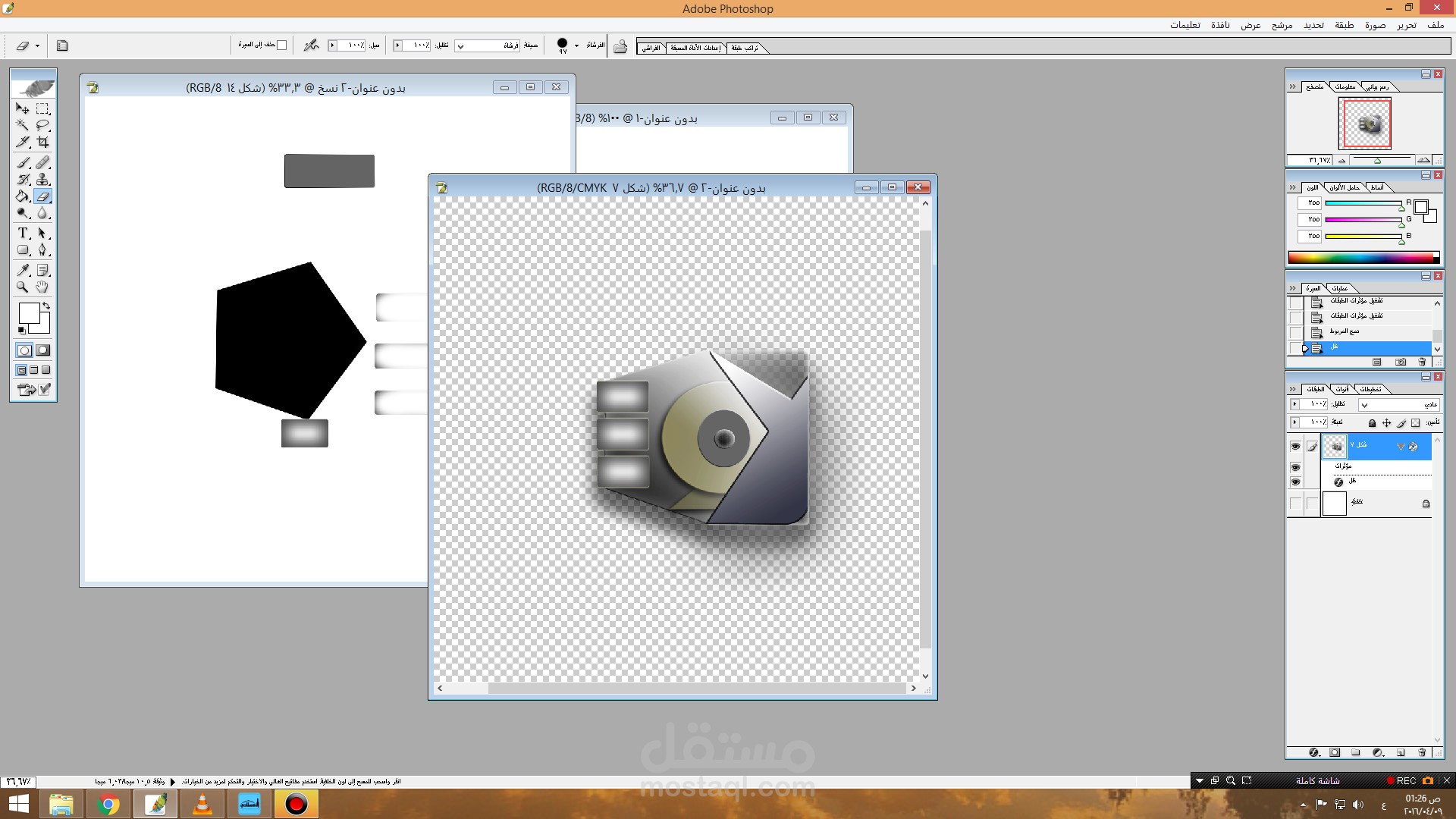Viewport: 1456px width, 819px height.
Task: Select the Pen tool
Action: 43,249
